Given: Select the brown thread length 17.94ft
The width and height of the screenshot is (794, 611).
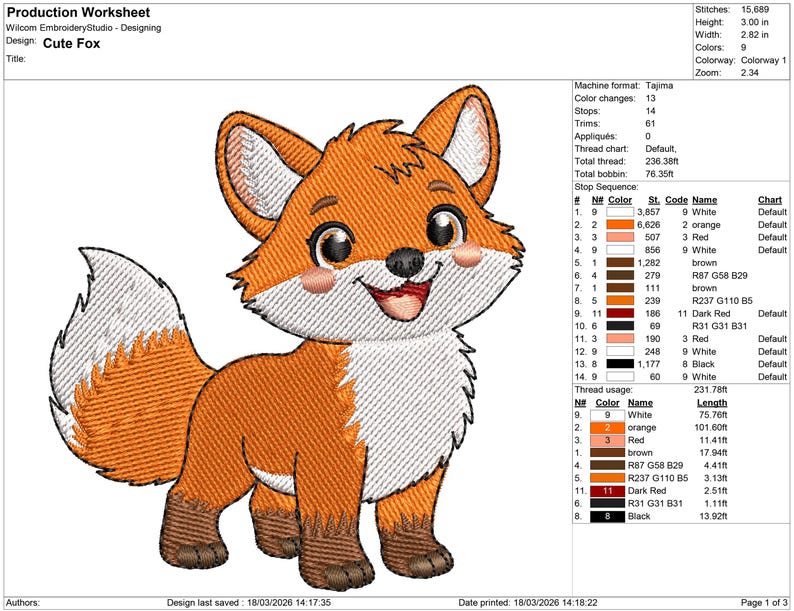Looking at the screenshot, I should pyautogui.click(x=713, y=453).
